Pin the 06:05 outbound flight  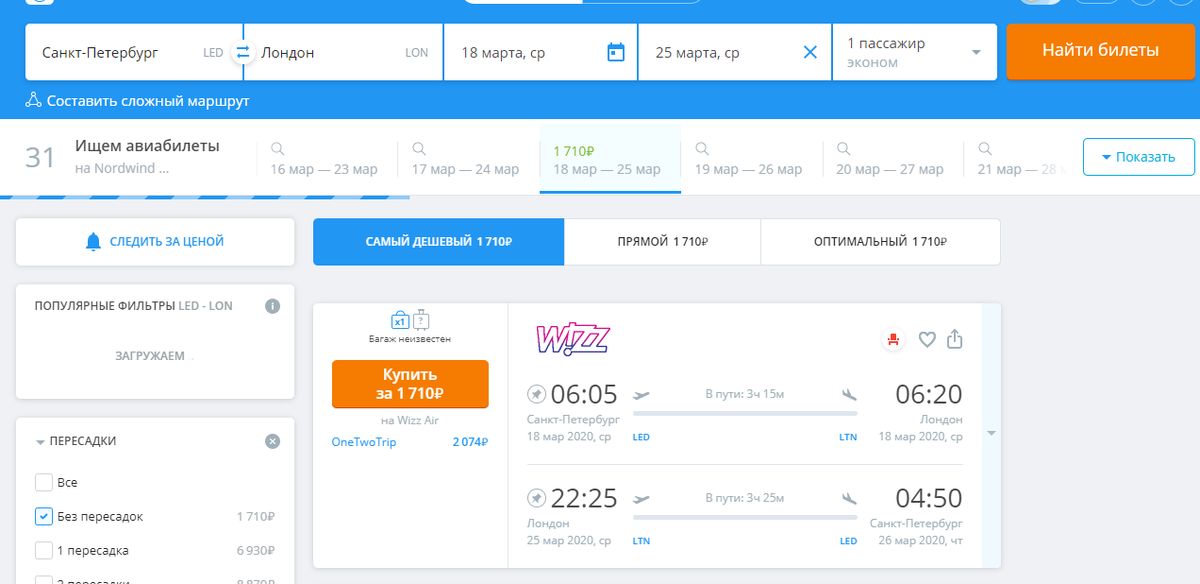(536, 392)
